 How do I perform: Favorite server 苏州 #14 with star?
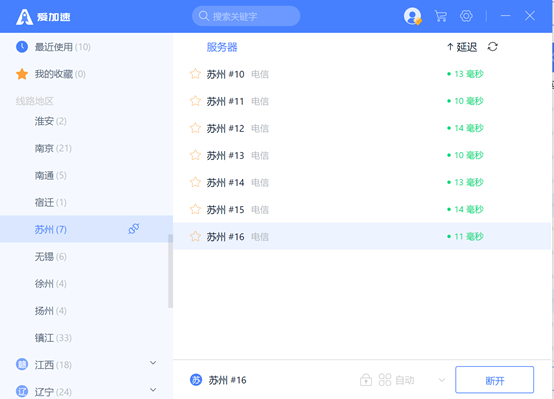pos(195,182)
